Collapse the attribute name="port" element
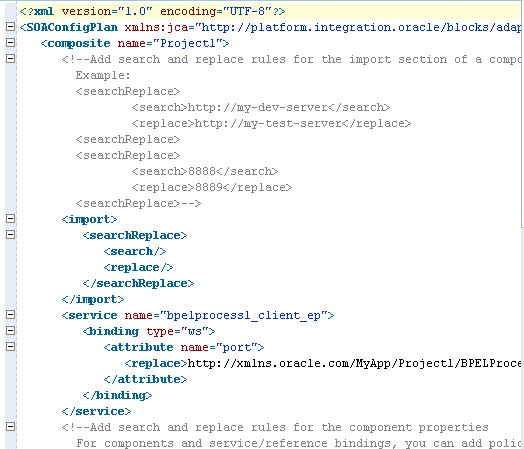 click(x=10, y=346)
